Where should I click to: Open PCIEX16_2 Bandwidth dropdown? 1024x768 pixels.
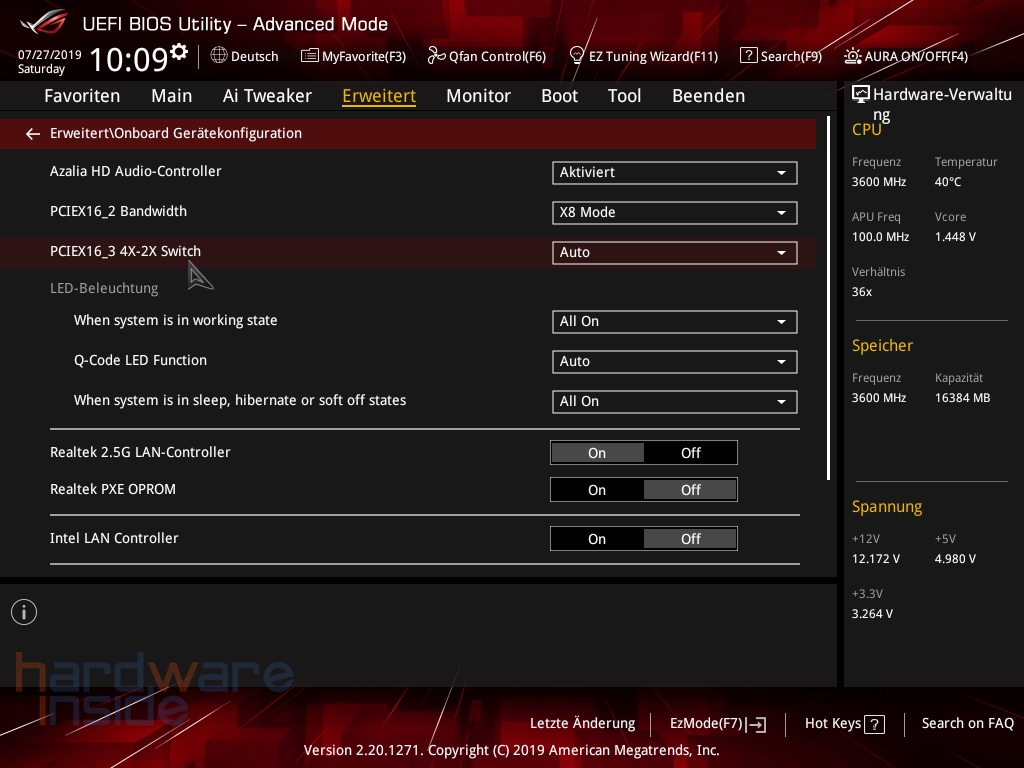tap(675, 212)
